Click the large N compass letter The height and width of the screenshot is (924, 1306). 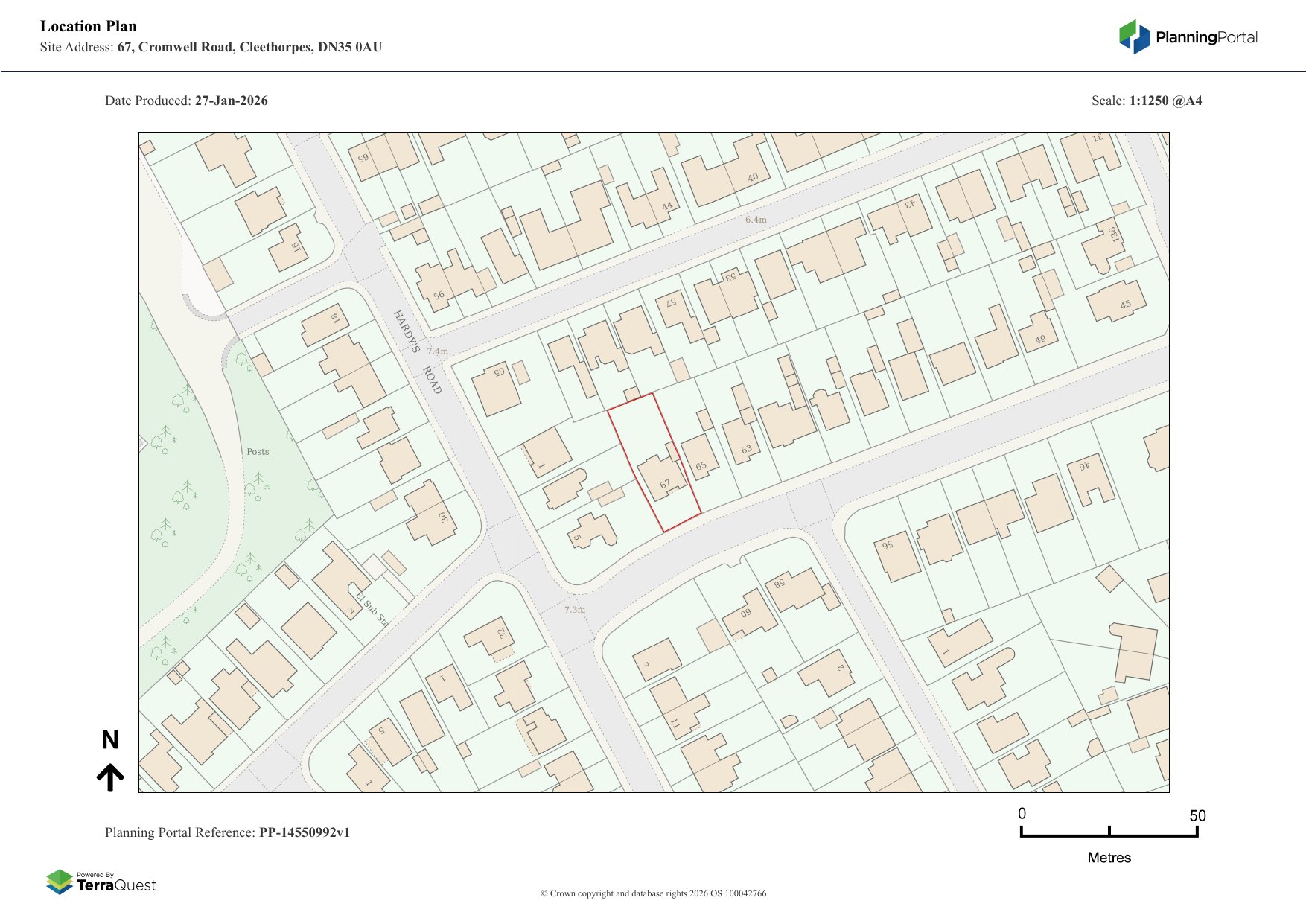pos(110,740)
